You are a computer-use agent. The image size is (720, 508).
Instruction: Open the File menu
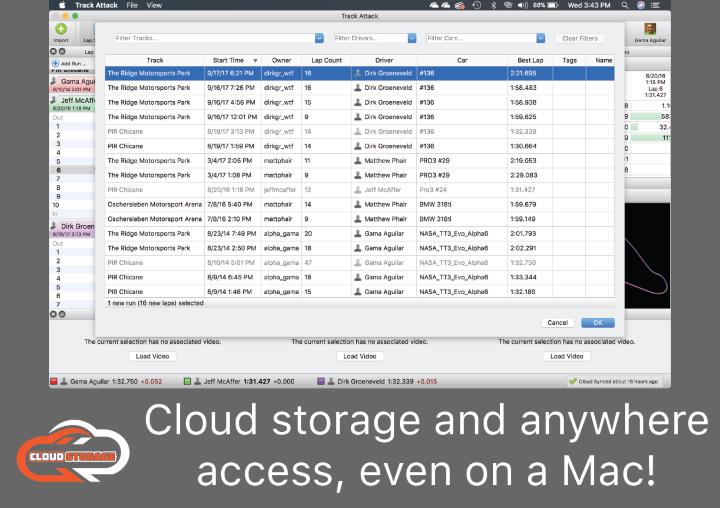pos(132,5)
